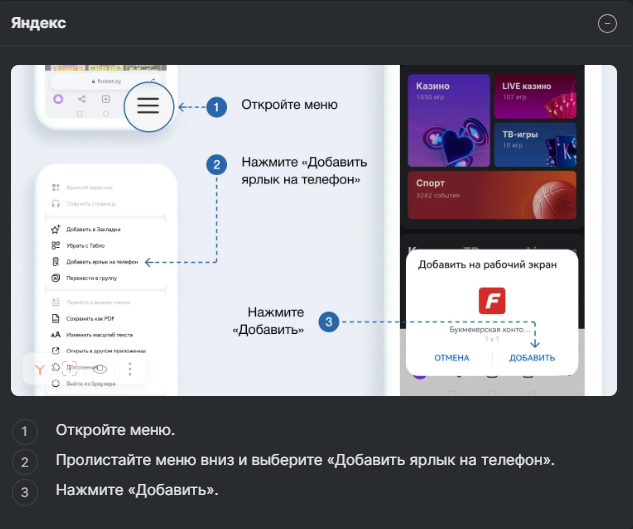Tap the purple Alice assistant icon
The width and height of the screenshot is (633, 529).
tap(58, 99)
